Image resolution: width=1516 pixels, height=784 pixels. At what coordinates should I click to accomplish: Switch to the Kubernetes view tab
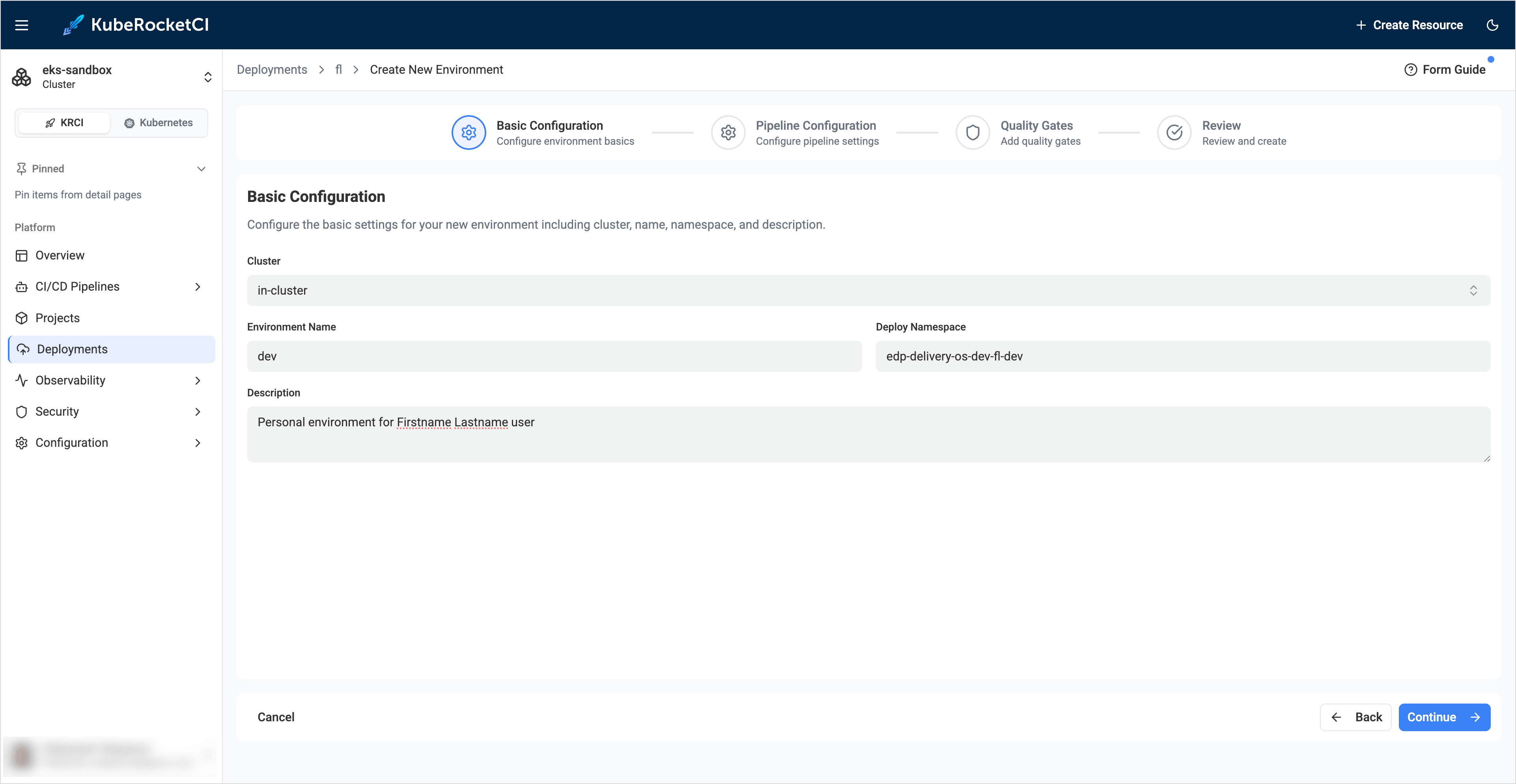click(158, 122)
